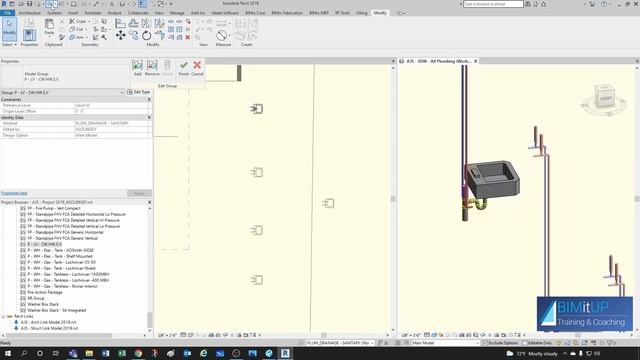Open File Explorer from the taskbar
The width and height of the screenshot is (640, 360).
[89, 353]
